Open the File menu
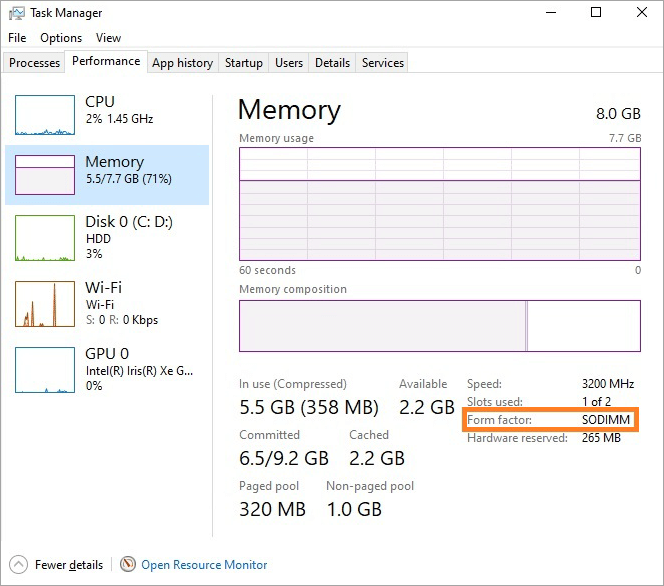Viewport: 664px width, 586px height. click(17, 38)
